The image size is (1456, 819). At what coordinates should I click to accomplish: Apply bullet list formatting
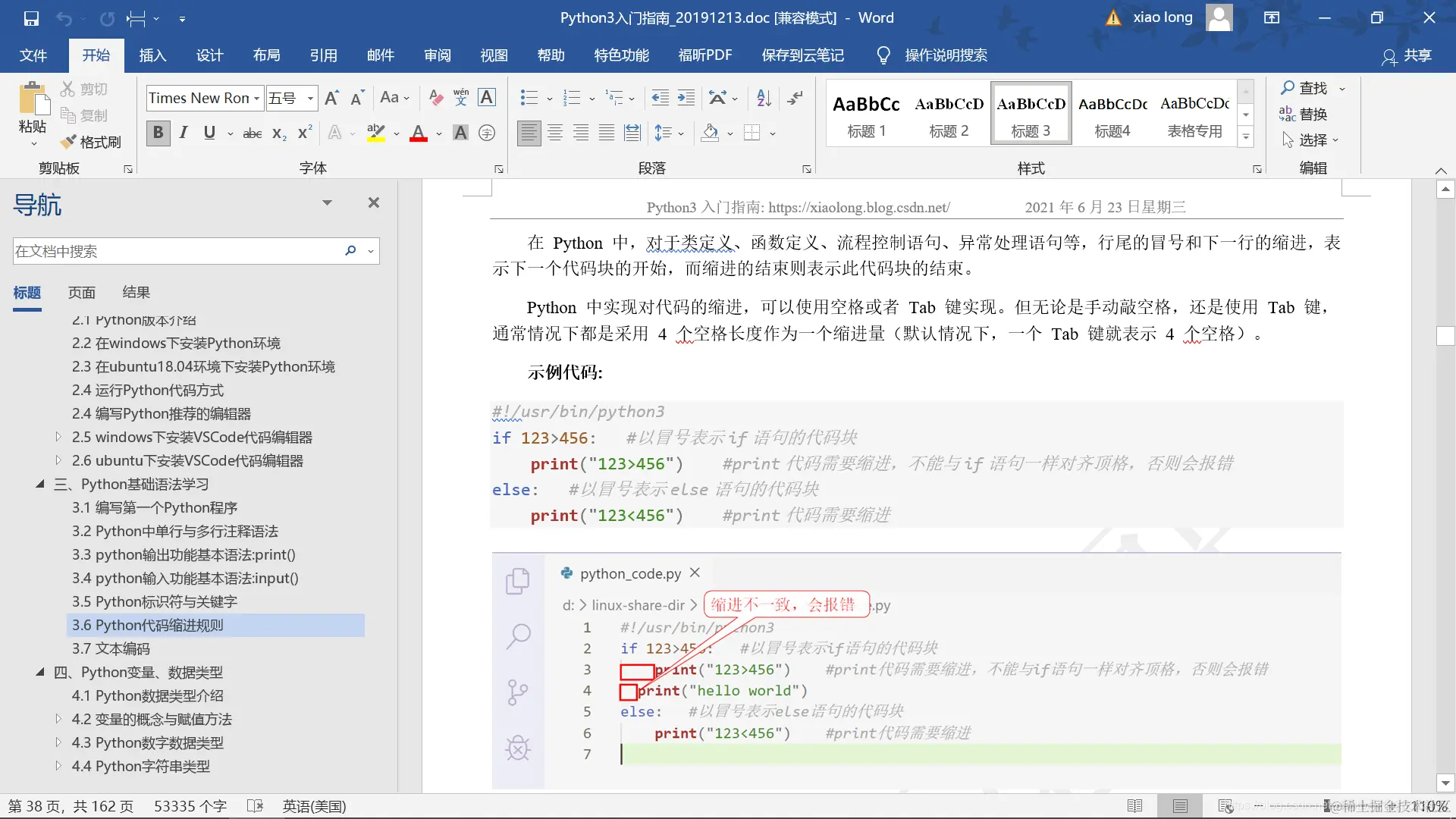[x=529, y=98]
